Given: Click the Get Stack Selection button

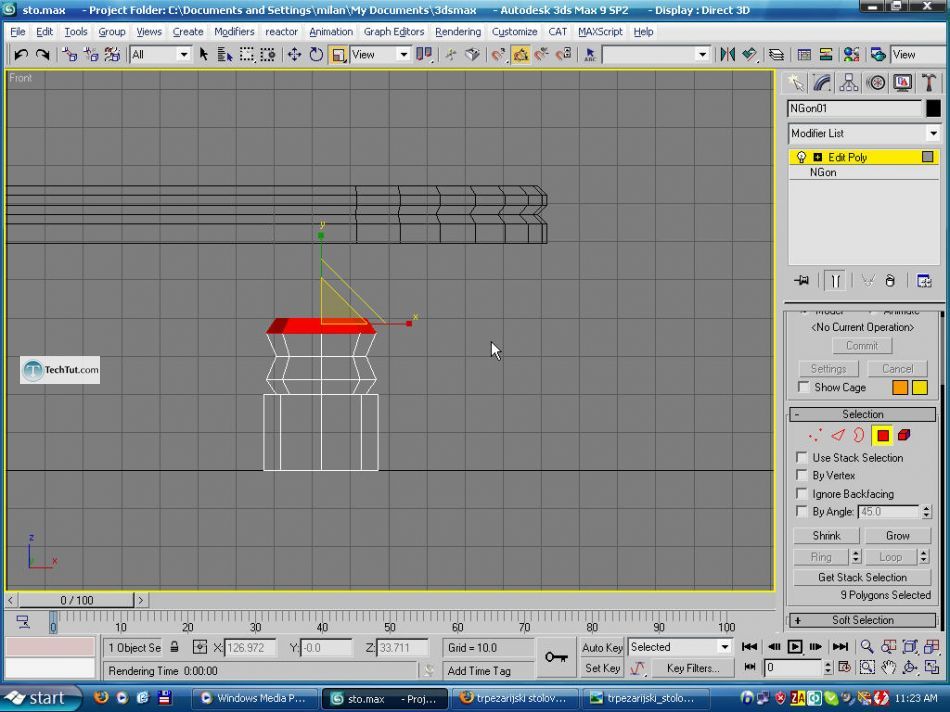Looking at the screenshot, I should tap(862, 577).
